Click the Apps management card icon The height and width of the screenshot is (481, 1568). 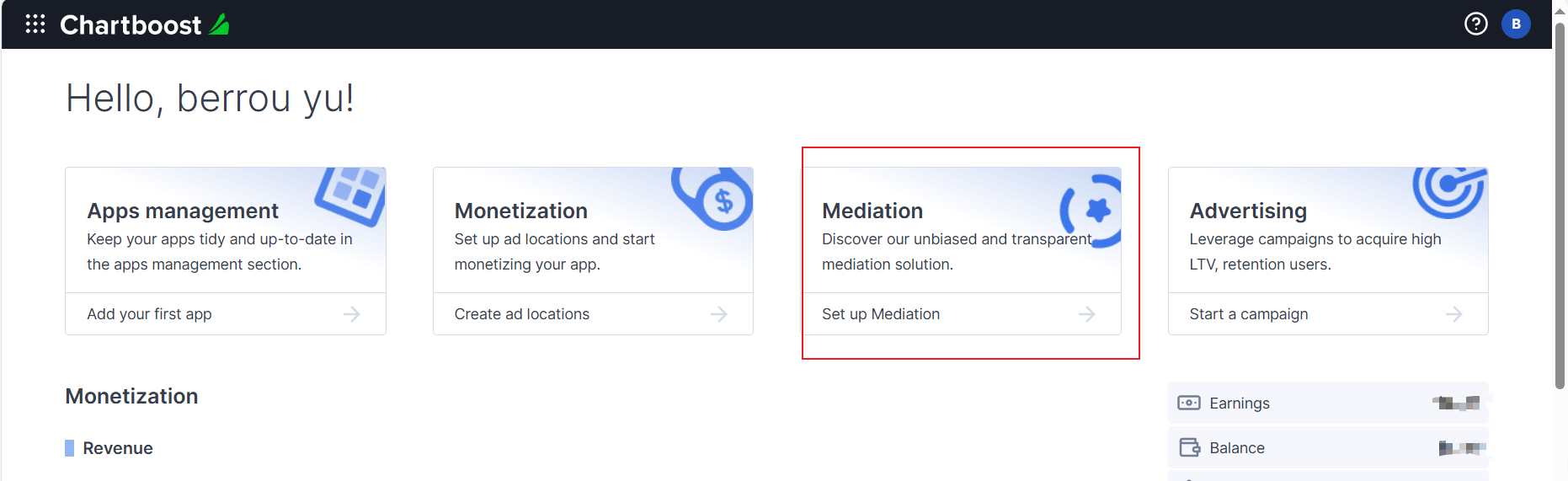(x=352, y=195)
